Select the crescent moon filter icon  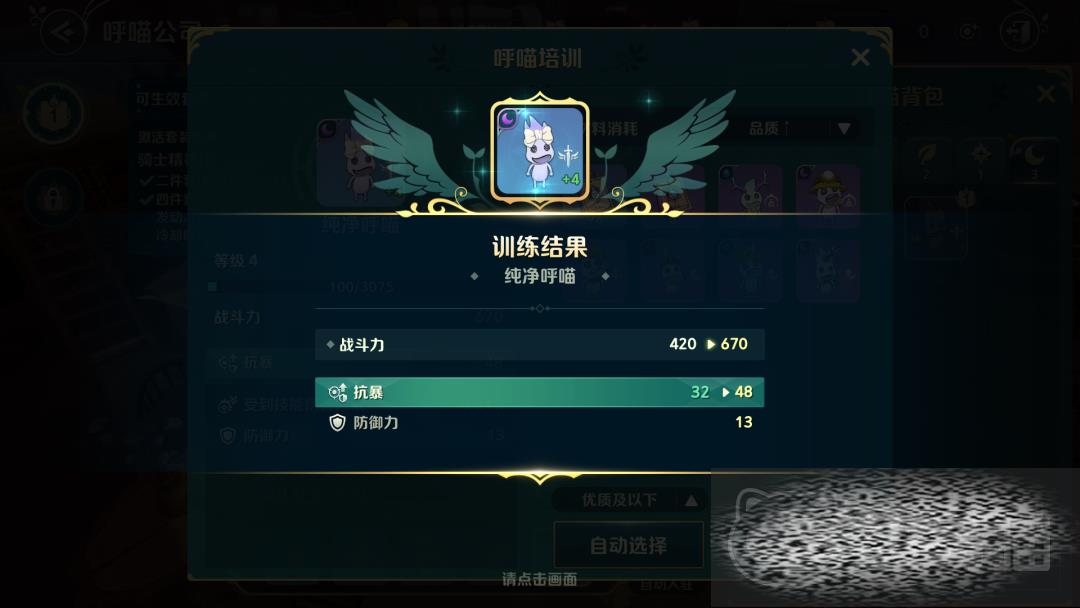coord(1035,159)
